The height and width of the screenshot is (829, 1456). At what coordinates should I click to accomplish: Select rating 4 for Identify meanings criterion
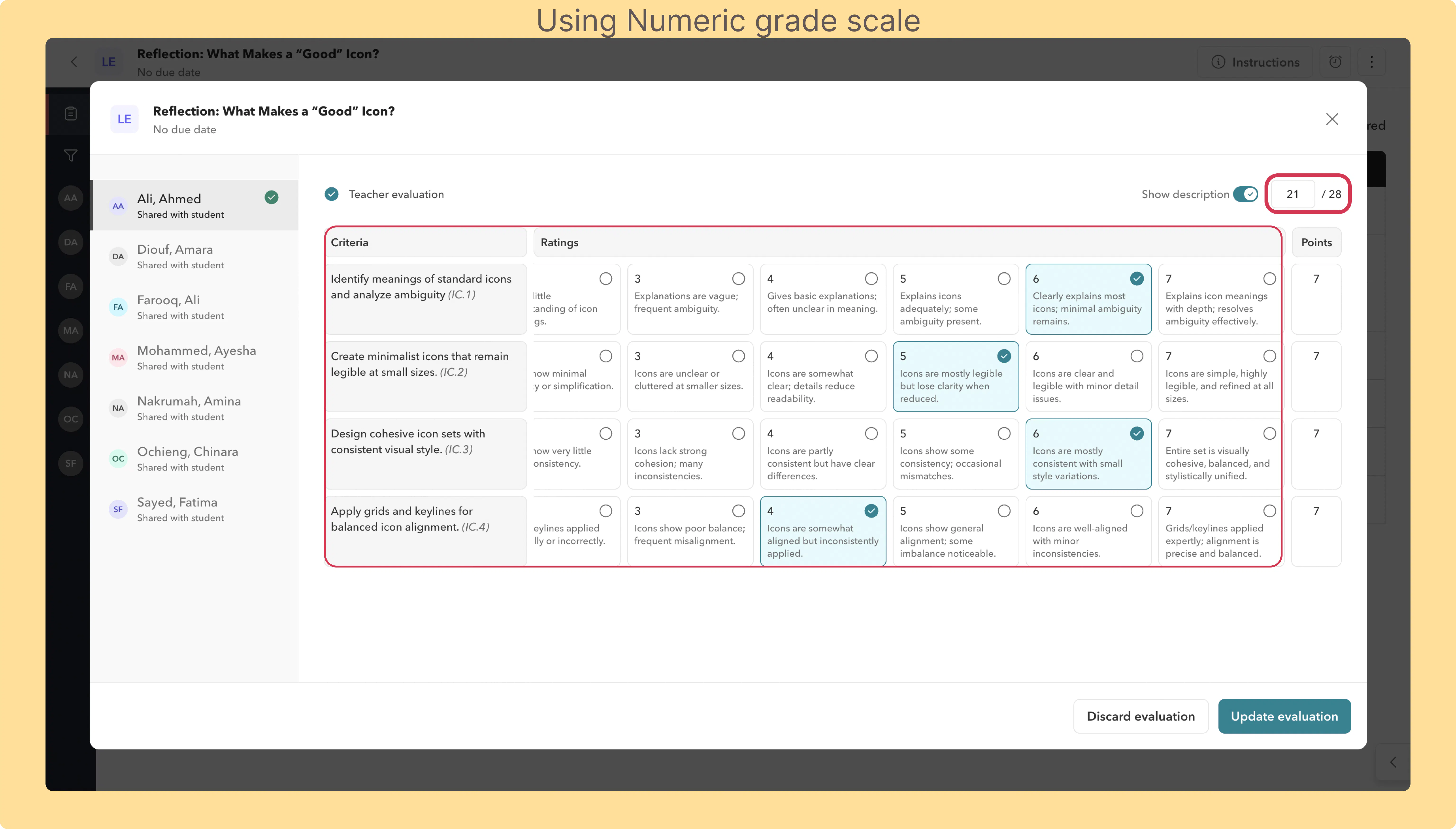point(872,279)
